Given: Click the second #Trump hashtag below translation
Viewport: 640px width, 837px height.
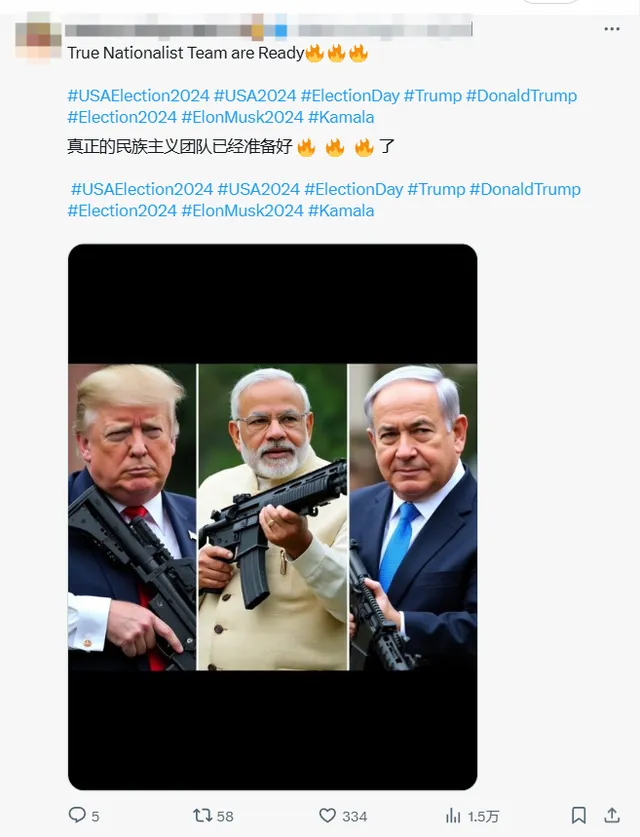Looking at the screenshot, I should tap(436, 189).
